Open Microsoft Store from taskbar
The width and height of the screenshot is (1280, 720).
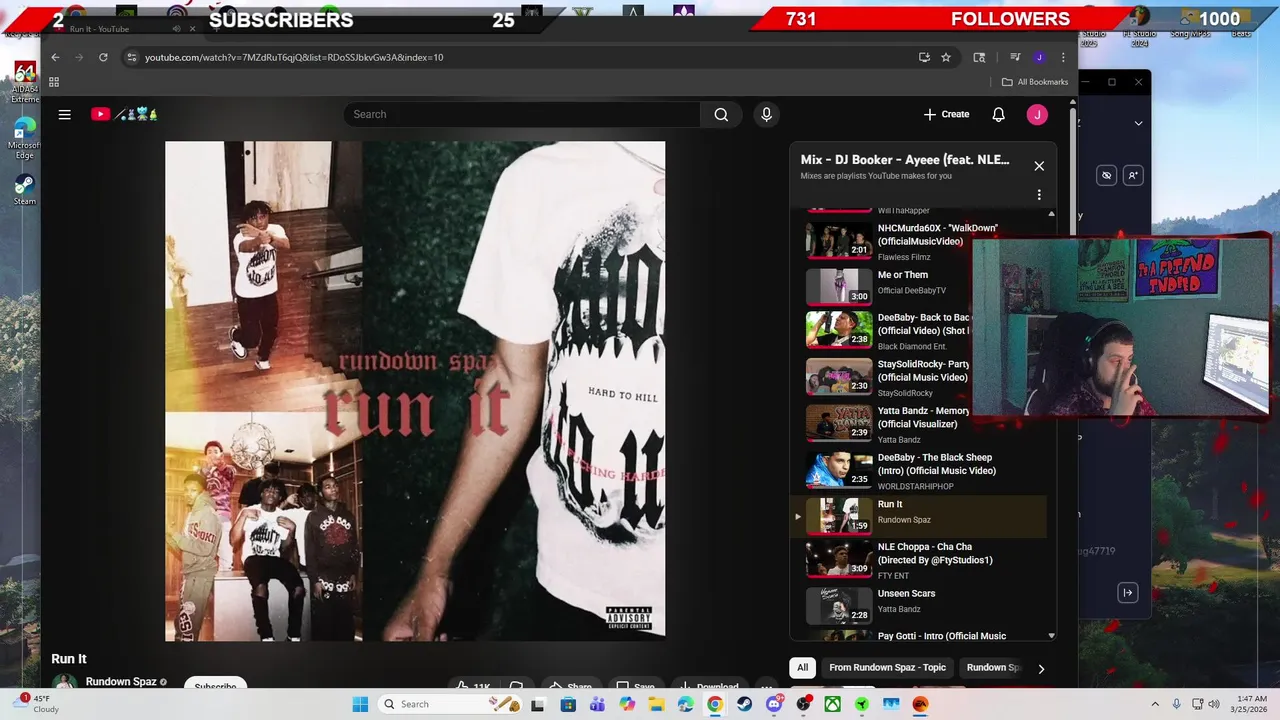point(567,704)
